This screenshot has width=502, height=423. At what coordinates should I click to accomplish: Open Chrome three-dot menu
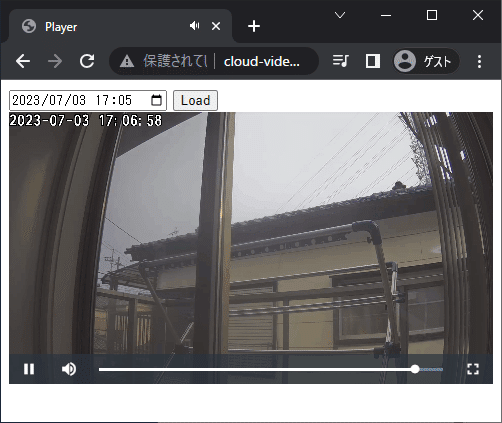tap(479, 61)
